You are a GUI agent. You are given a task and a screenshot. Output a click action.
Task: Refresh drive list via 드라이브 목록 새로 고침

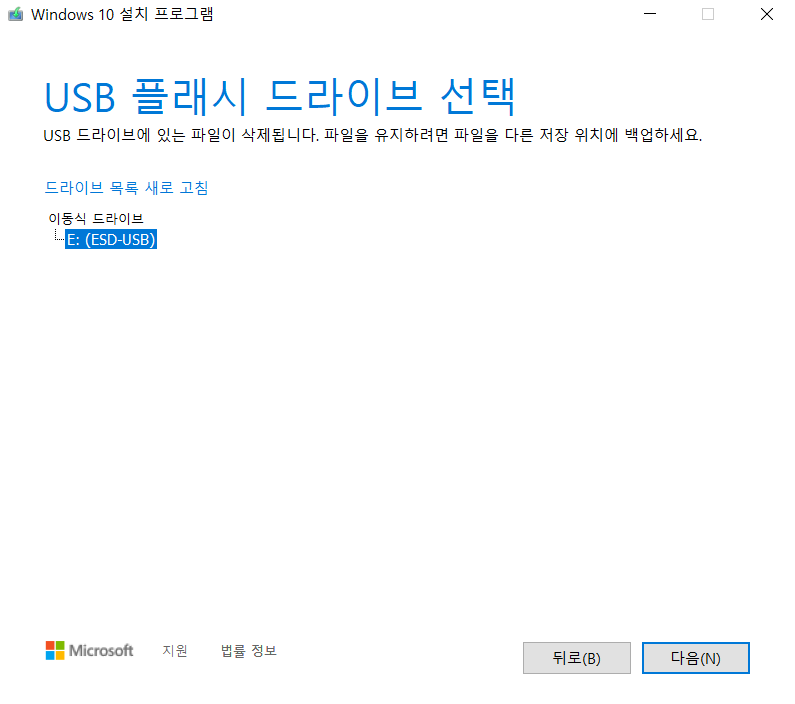tap(126, 188)
